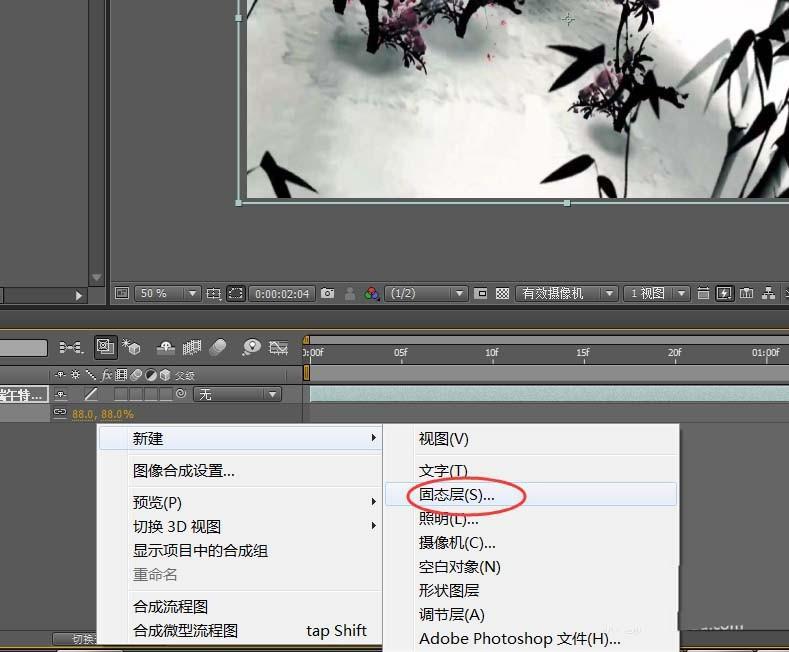Open the 有效摄像机 3D view dropdown
Image resolution: width=789 pixels, height=652 pixels.
point(567,293)
